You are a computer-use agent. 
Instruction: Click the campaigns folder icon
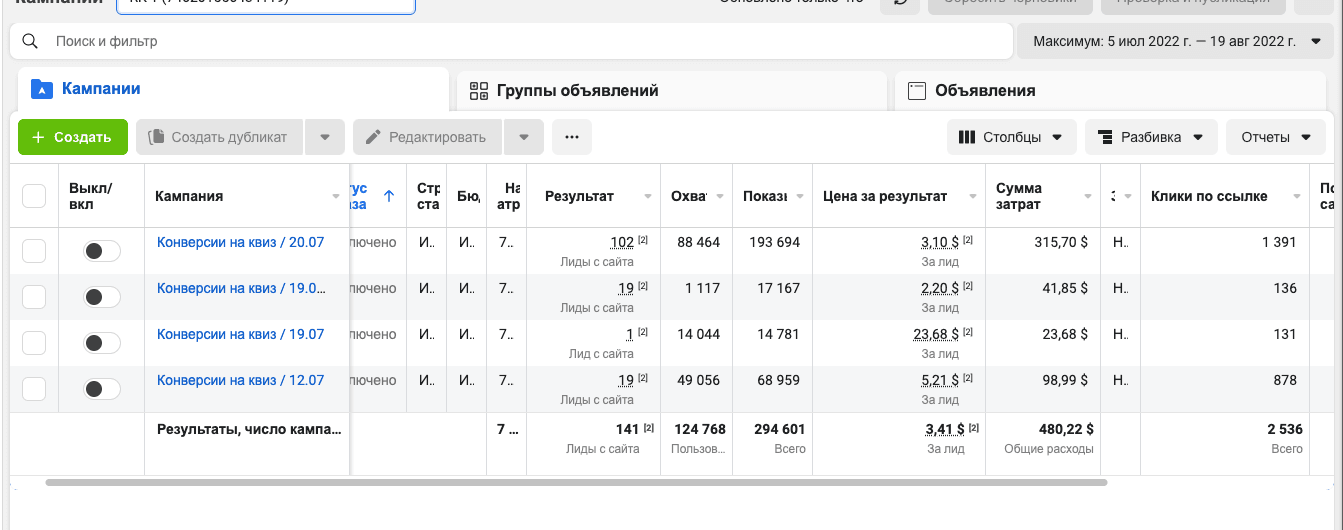pyautogui.click(x=41, y=88)
